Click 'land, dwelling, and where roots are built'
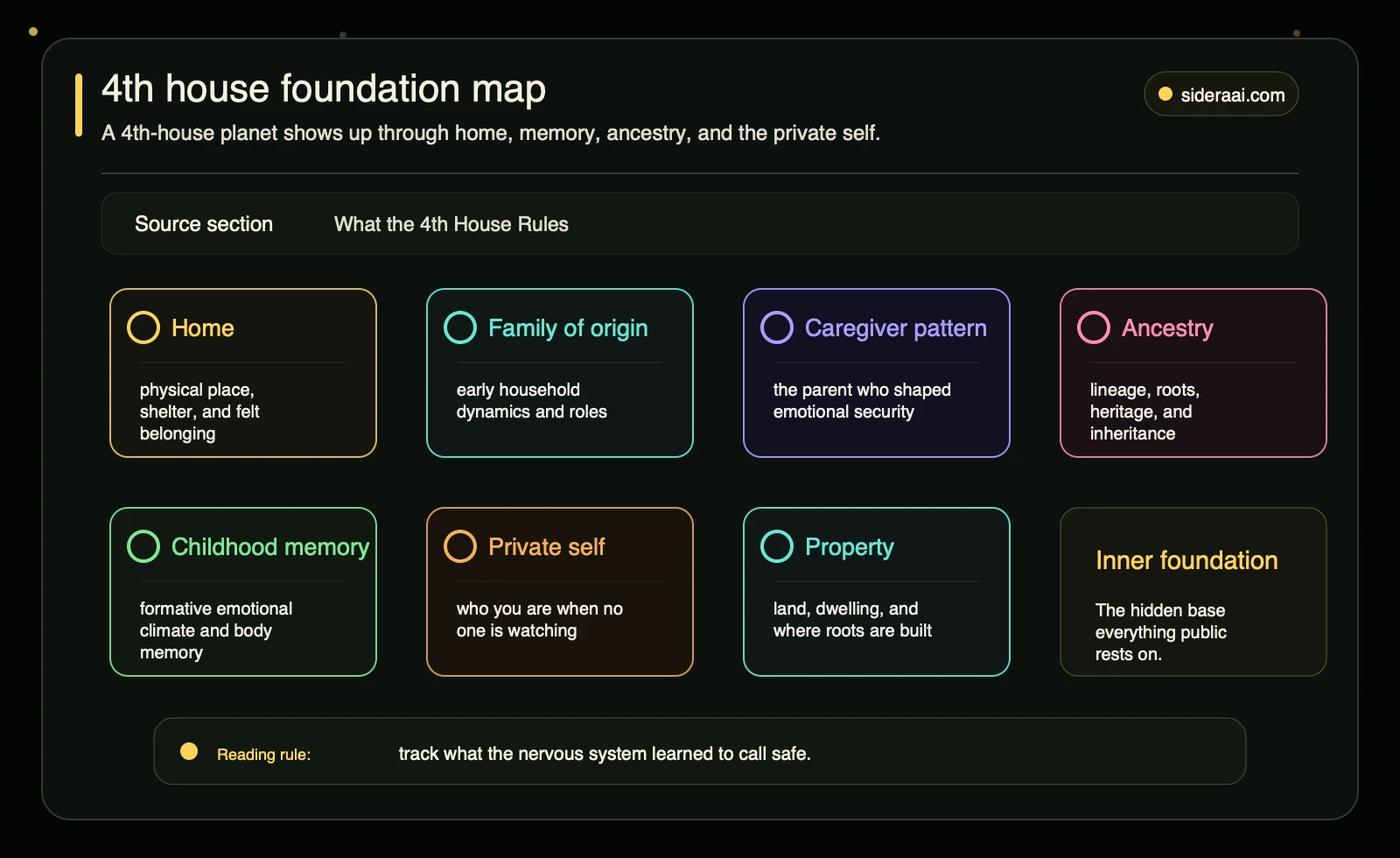Image resolution: width=1400 pixels, height=858 pixels. click(852, 620)
